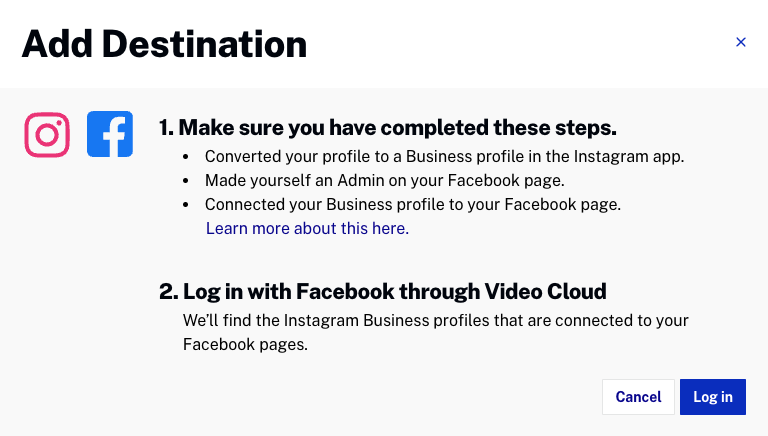Image resolution: width=768 pixels, height=436 pixels.
Task: Click the step number '2.' in the second heading
Action: pyautogui.click(x=168, y=292)
